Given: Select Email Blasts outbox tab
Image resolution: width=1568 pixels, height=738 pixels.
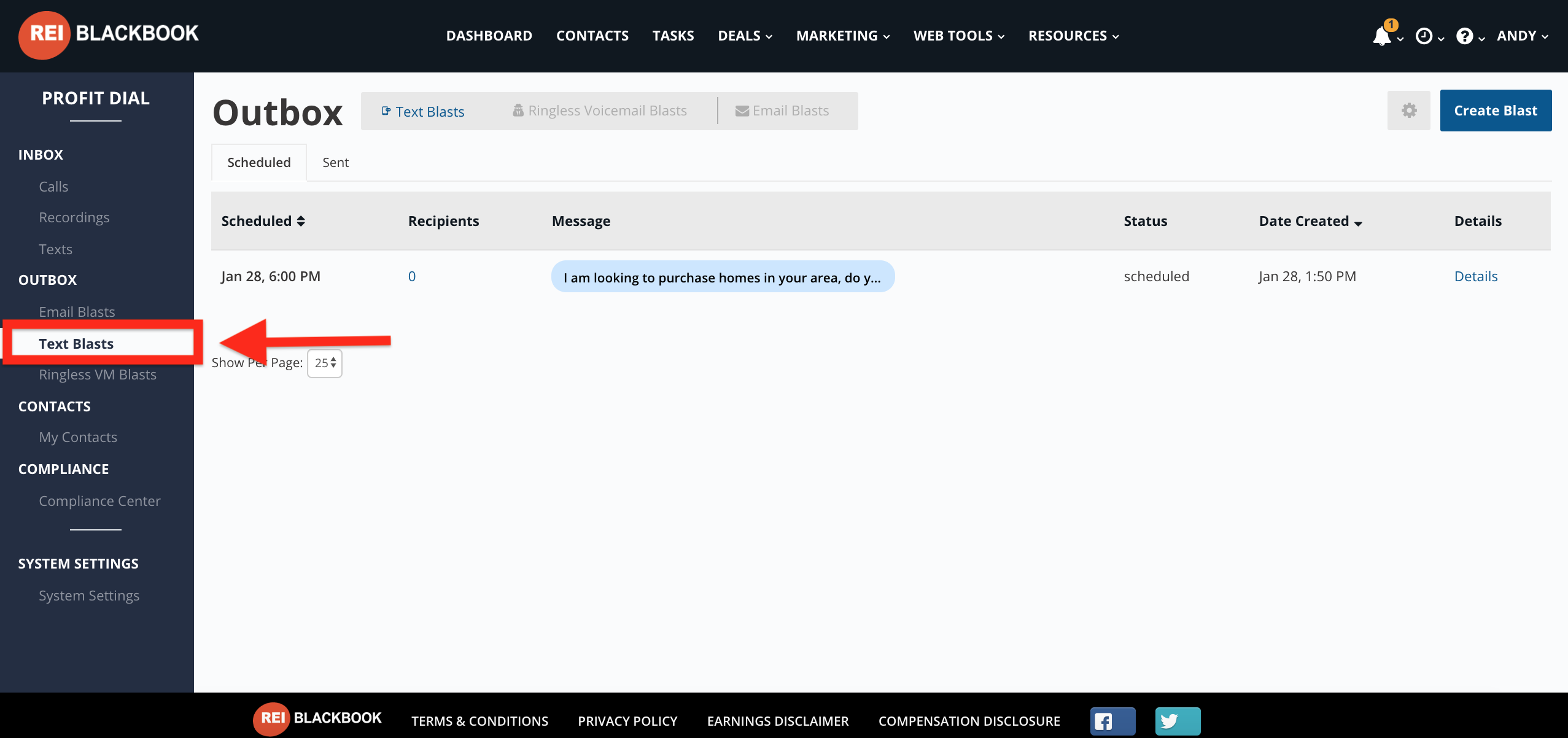Looking at the screenshot, I should pos(782,111).
